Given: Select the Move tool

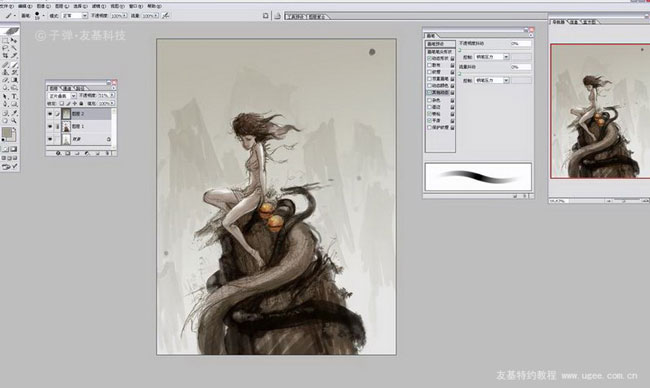Looking at the screenshot, I should [x=15, y=40].
